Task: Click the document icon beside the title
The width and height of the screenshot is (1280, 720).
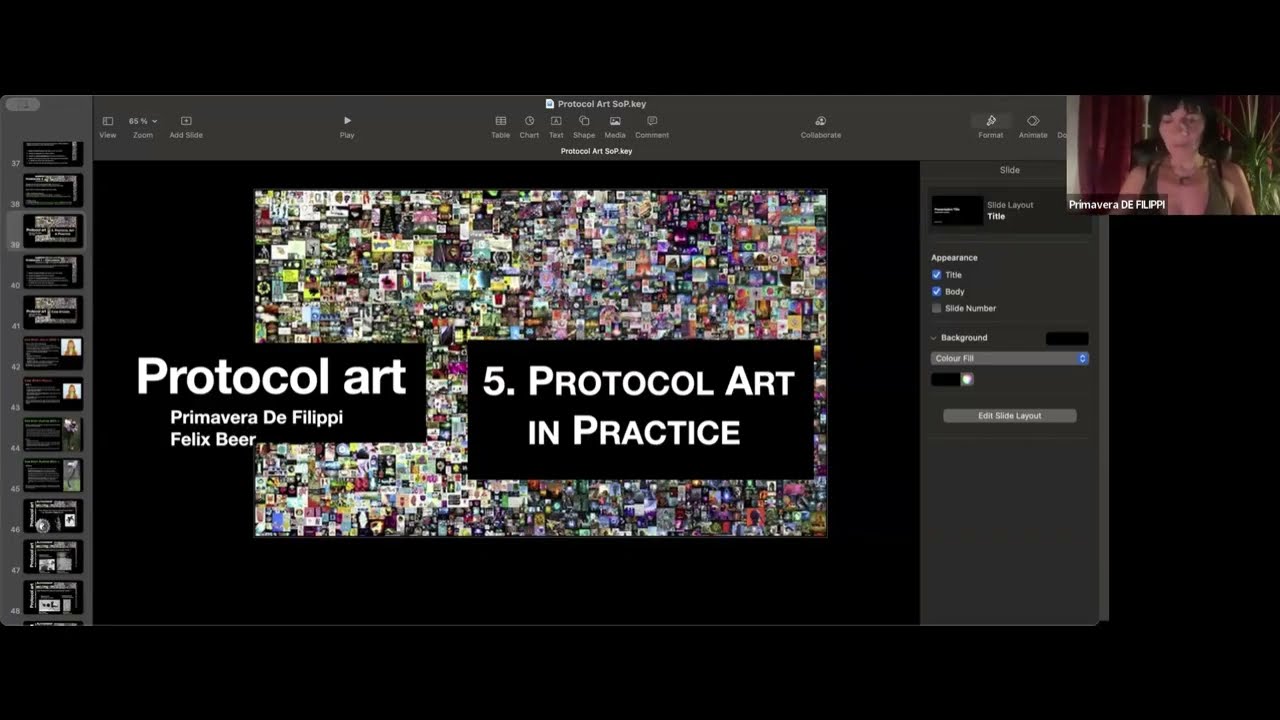Action: (x=550, y=104)
